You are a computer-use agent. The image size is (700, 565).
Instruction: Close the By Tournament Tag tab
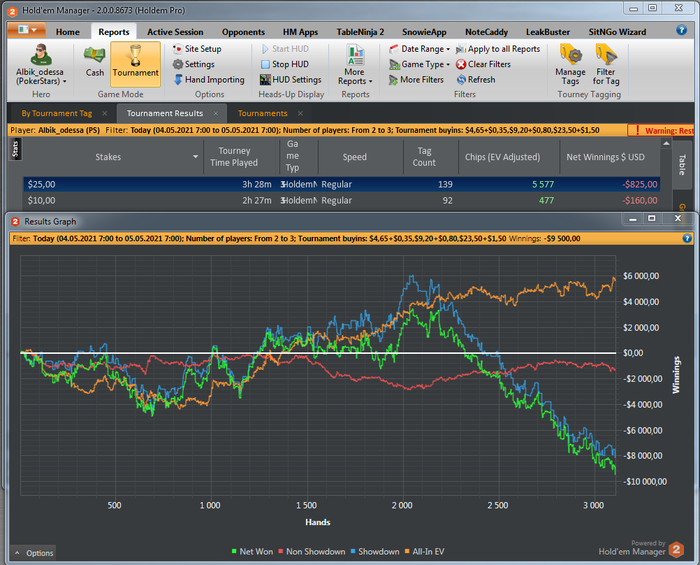pyautogui.click(x=104, y=113)
